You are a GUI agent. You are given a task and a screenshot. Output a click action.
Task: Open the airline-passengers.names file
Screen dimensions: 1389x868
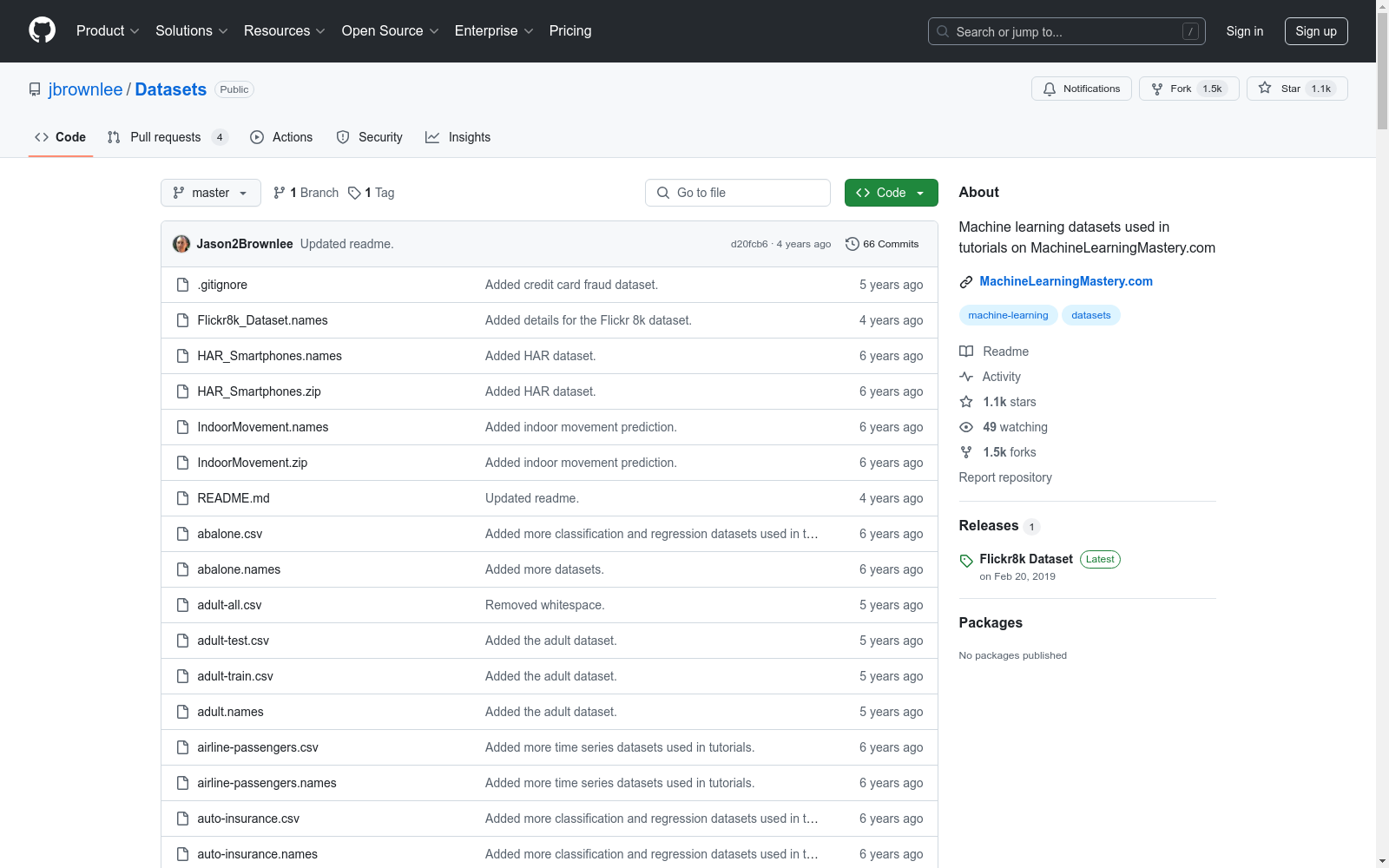[x=267, y=783]
